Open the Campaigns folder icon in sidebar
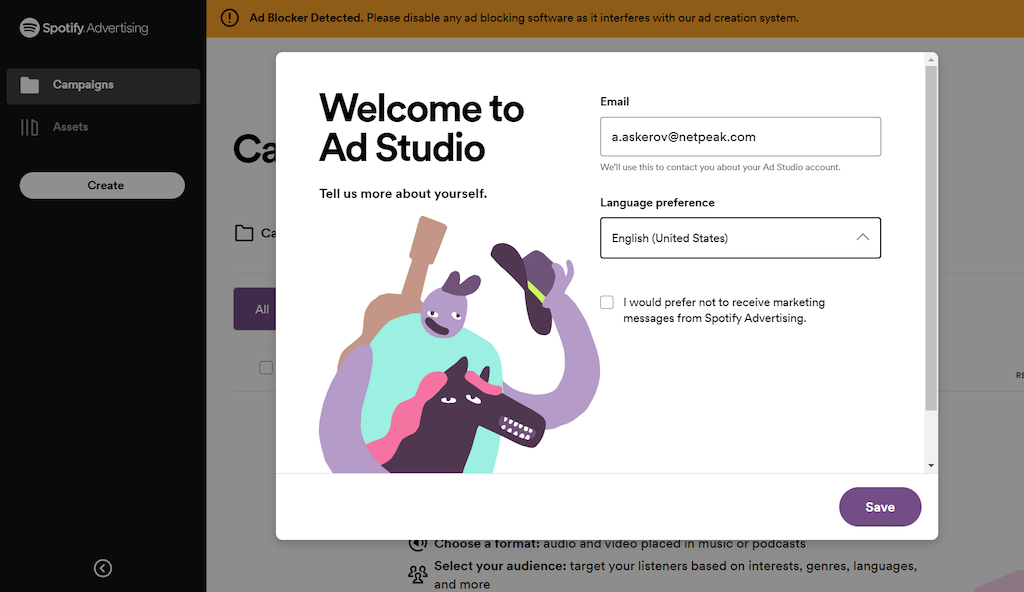The image size is (1024, 592). pyautogui.click(x=29, y=85)
